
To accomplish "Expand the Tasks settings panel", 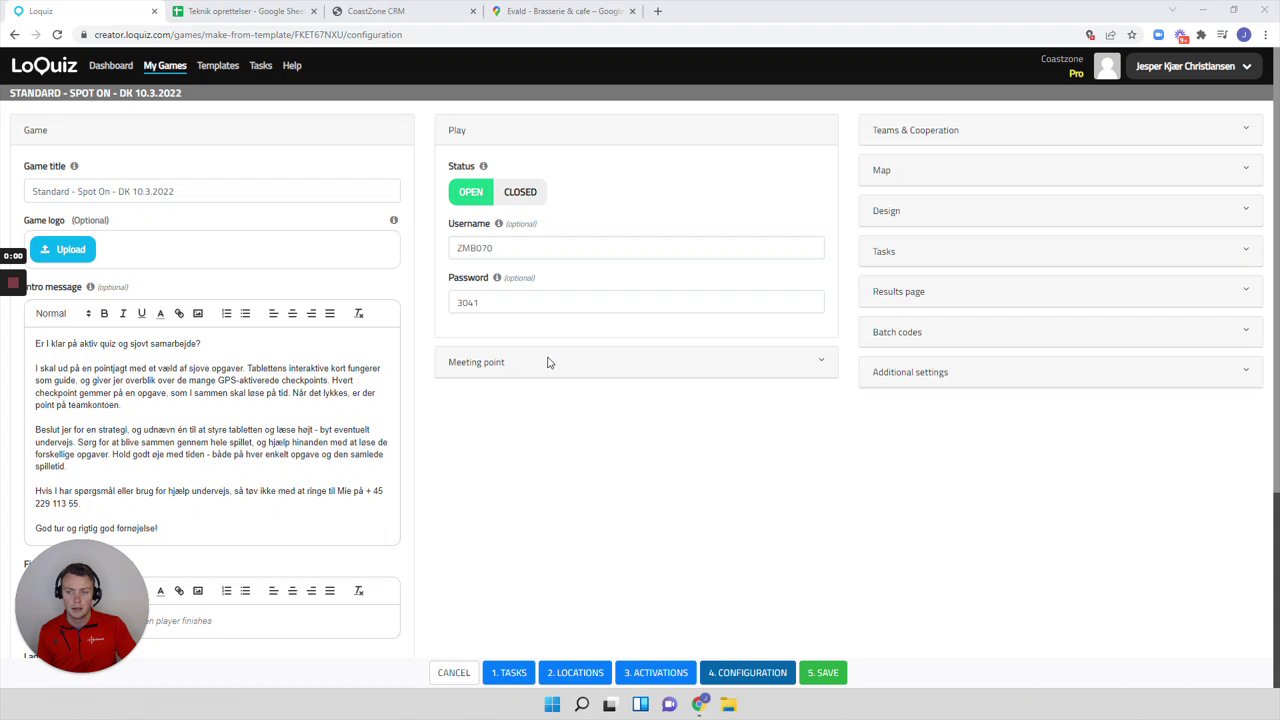I will click(x=1060, y=251).
